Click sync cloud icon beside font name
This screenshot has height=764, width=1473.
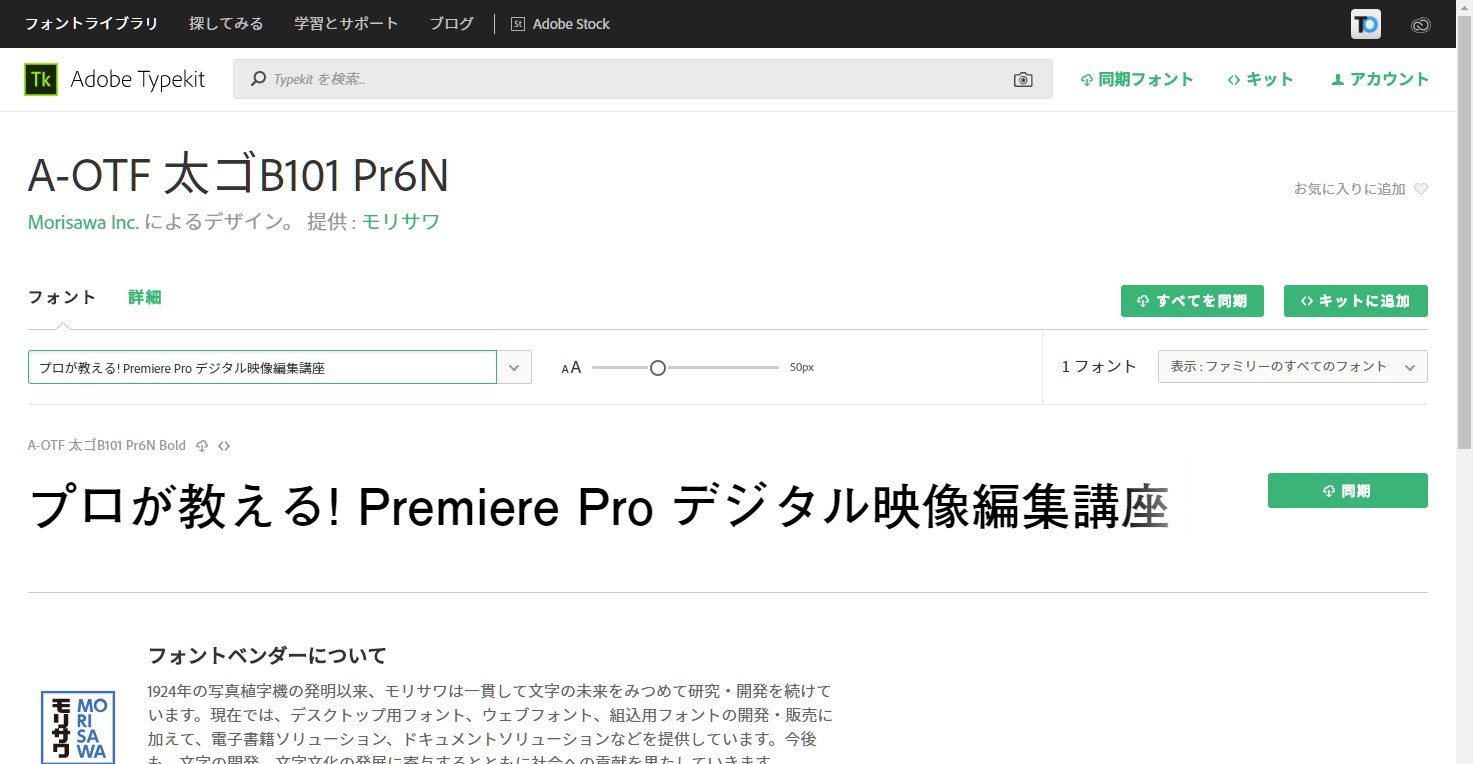pos(203,446)
